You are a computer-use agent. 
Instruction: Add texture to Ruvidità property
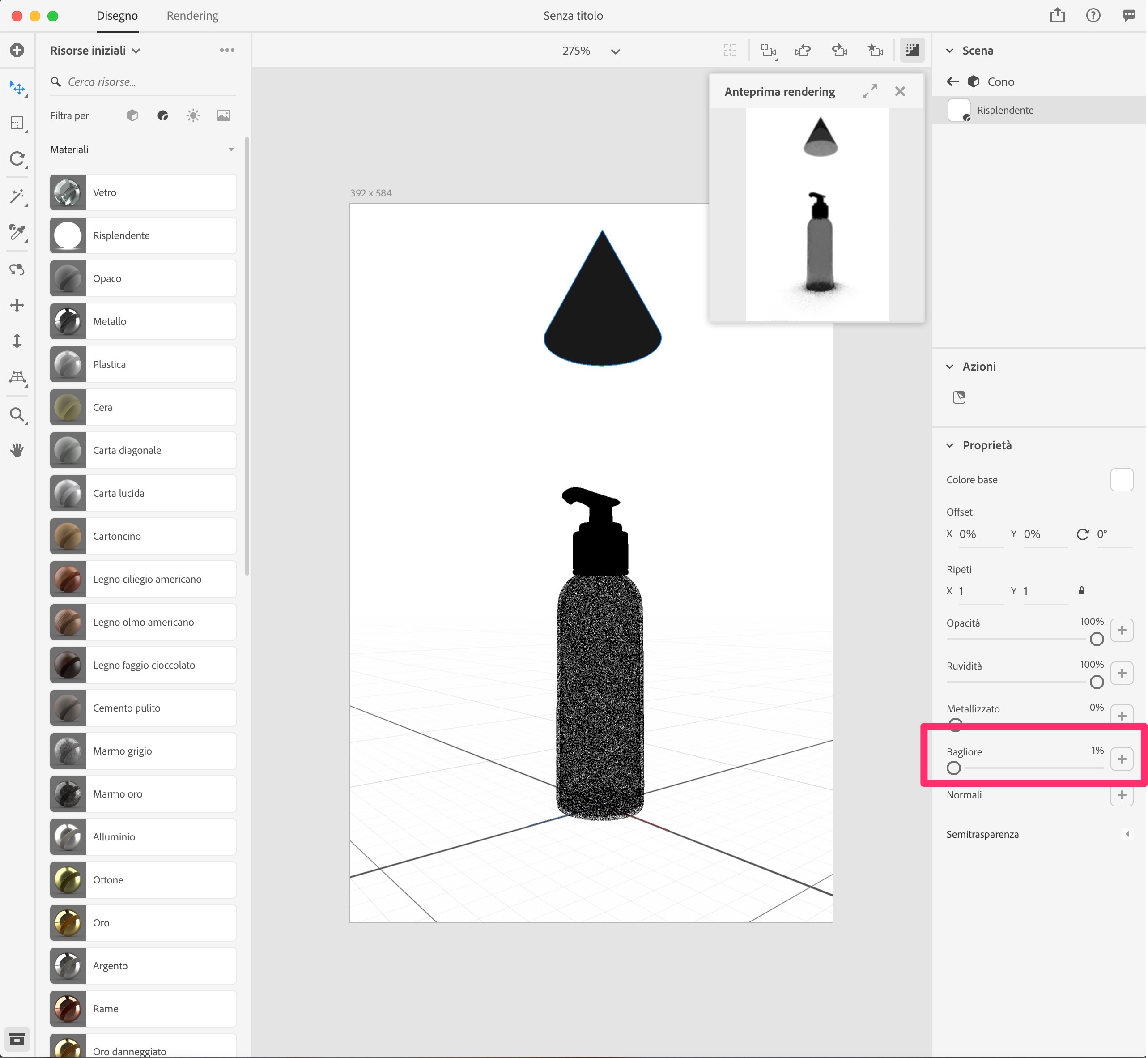click(1122, 673)
